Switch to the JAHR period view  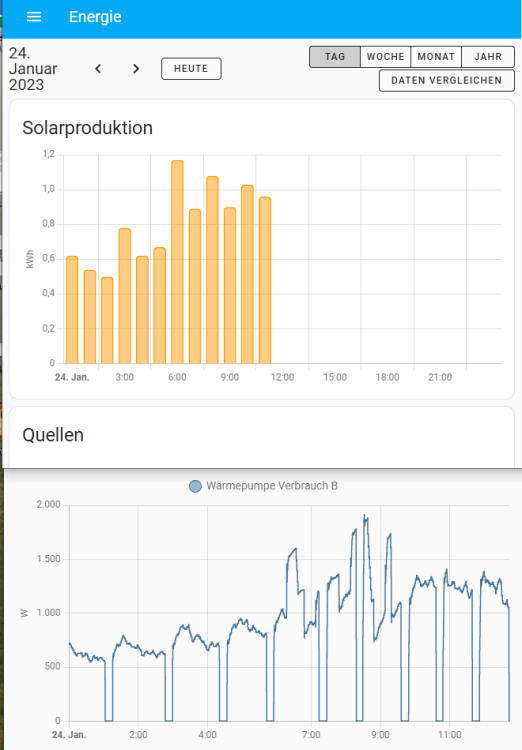488,57
